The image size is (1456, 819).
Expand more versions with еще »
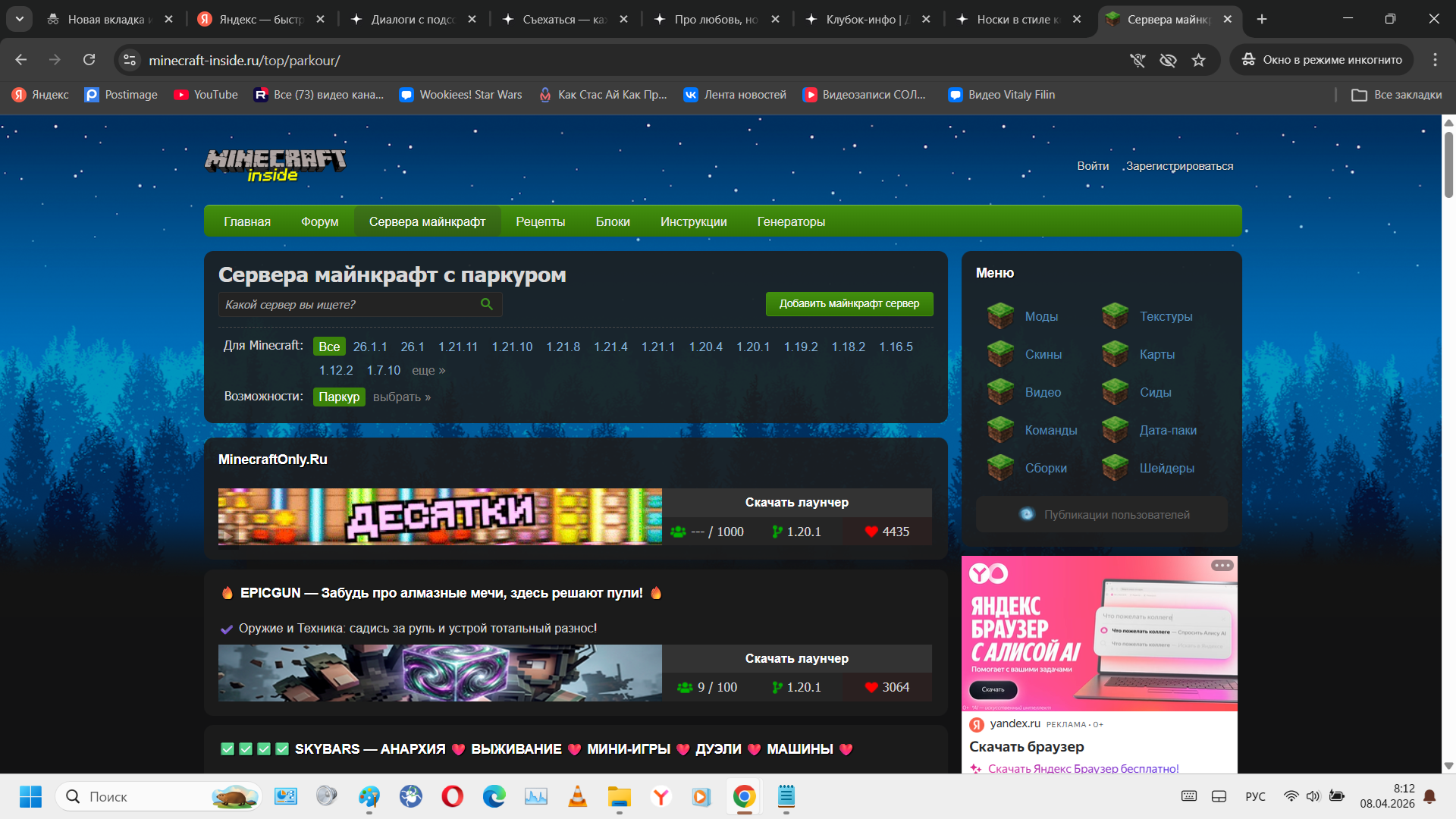pyautogui.click(x=428, y=370)
